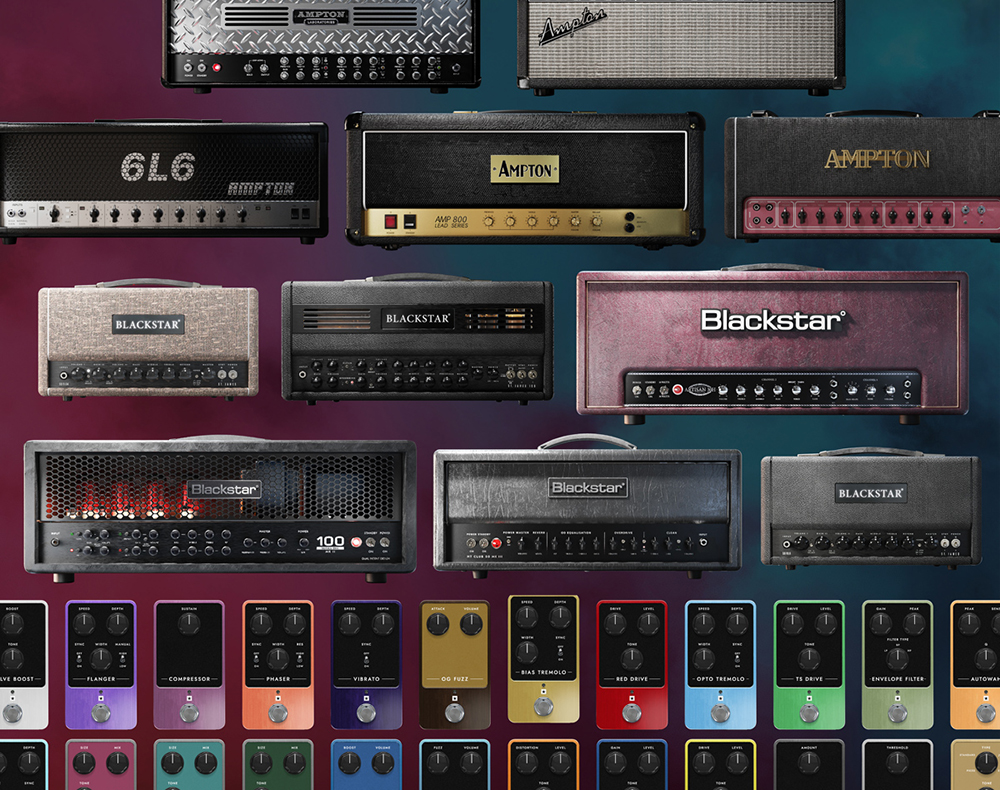Select the green TS Drive pedal
The image size is (1000, 790).
click(x=808, y=665)
